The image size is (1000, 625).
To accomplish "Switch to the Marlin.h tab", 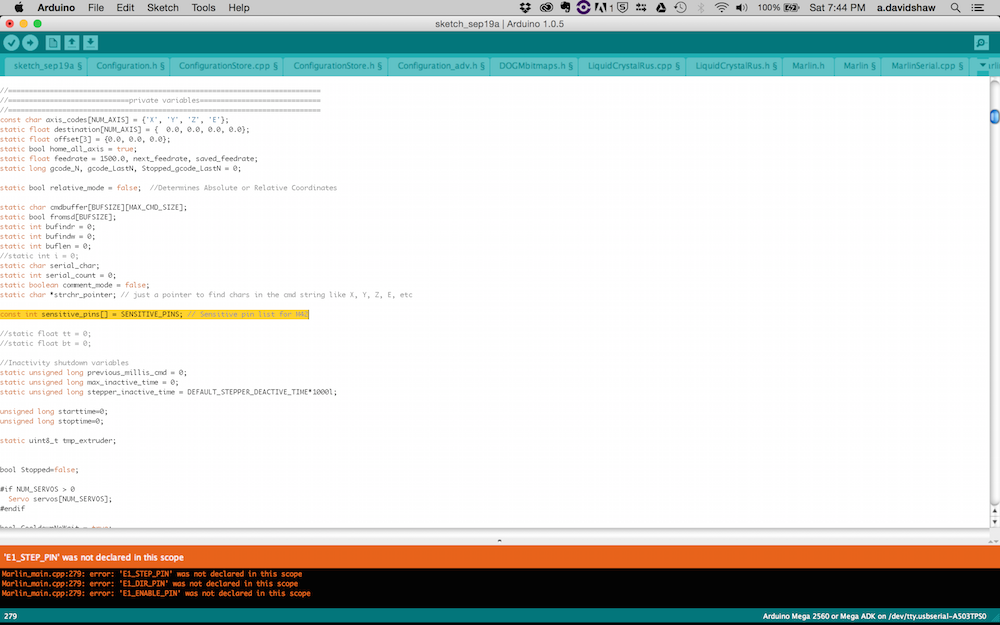I will (808, 66).
